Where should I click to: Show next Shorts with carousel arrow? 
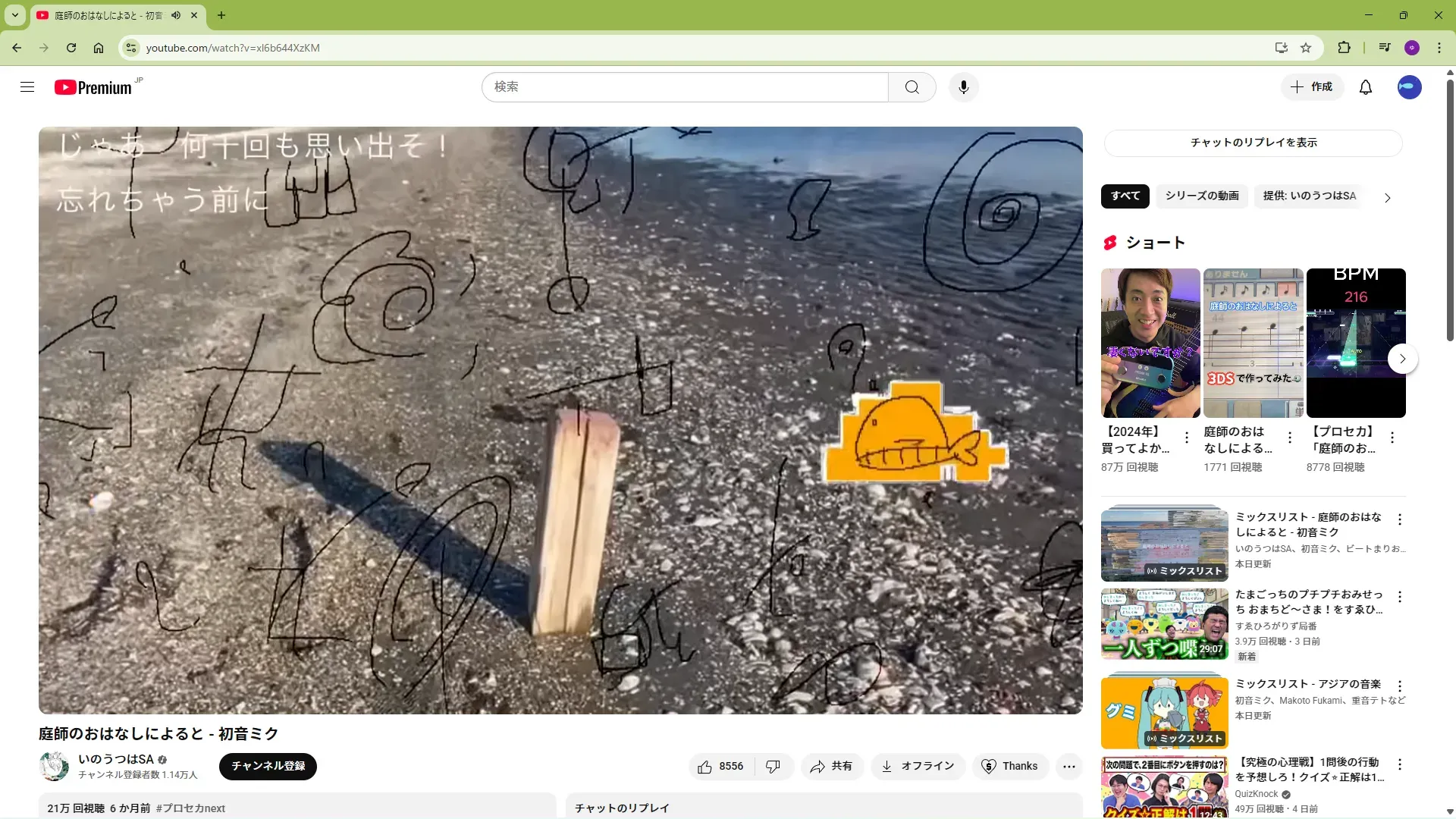[x=1402, y=359]
